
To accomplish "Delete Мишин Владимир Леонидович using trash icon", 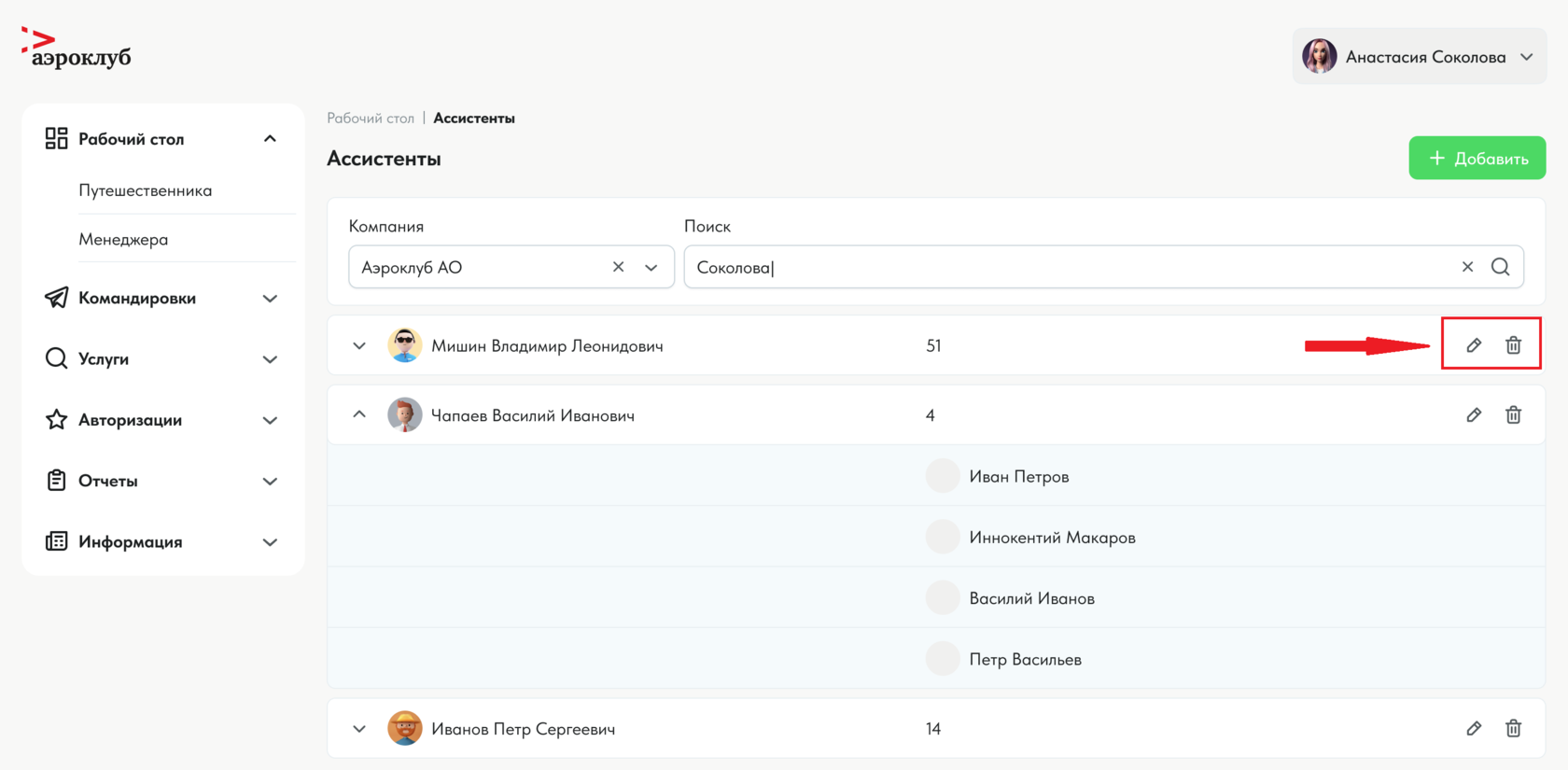I will point(1513,345).
